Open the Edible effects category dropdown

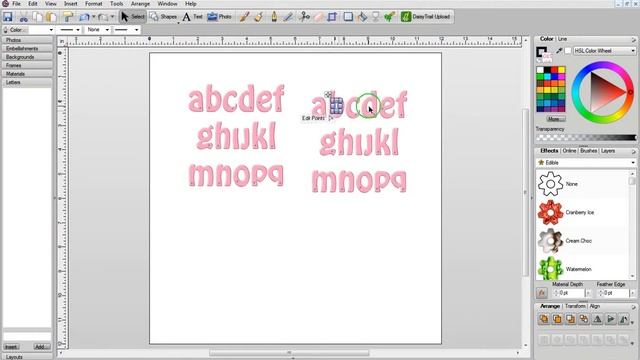click(x=586, y=162)
